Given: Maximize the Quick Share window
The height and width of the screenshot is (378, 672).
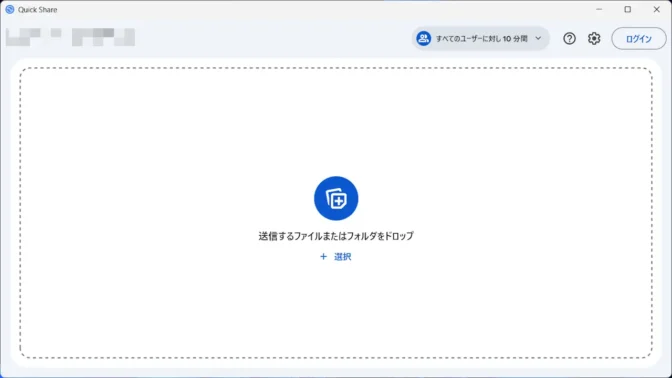Looking at the screenshot, I should [627, 9].
